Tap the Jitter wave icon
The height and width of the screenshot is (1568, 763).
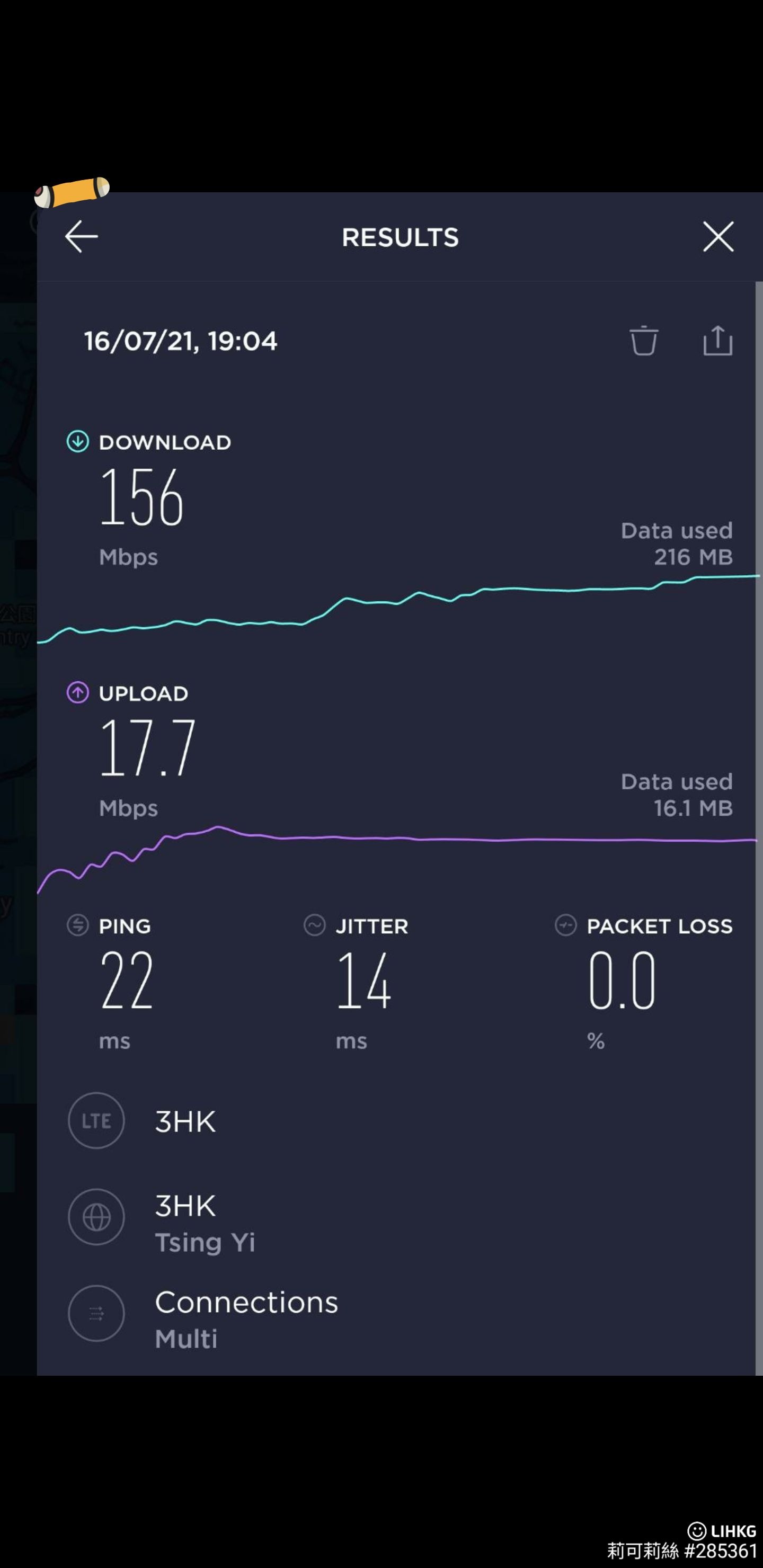coord(314,925)
